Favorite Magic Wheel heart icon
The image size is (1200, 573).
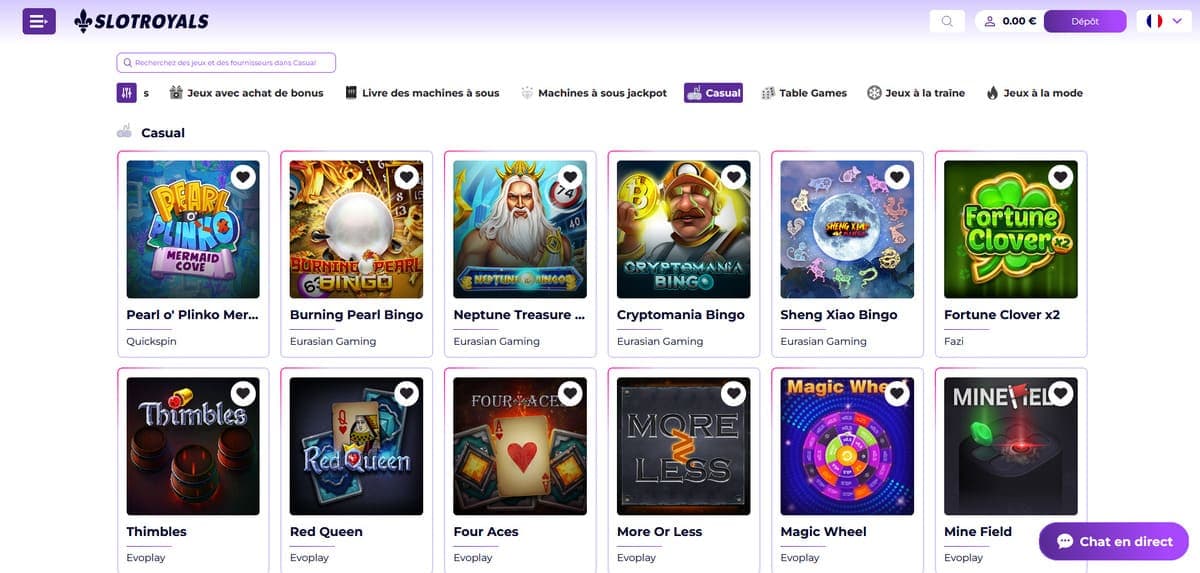click(897, 394)
